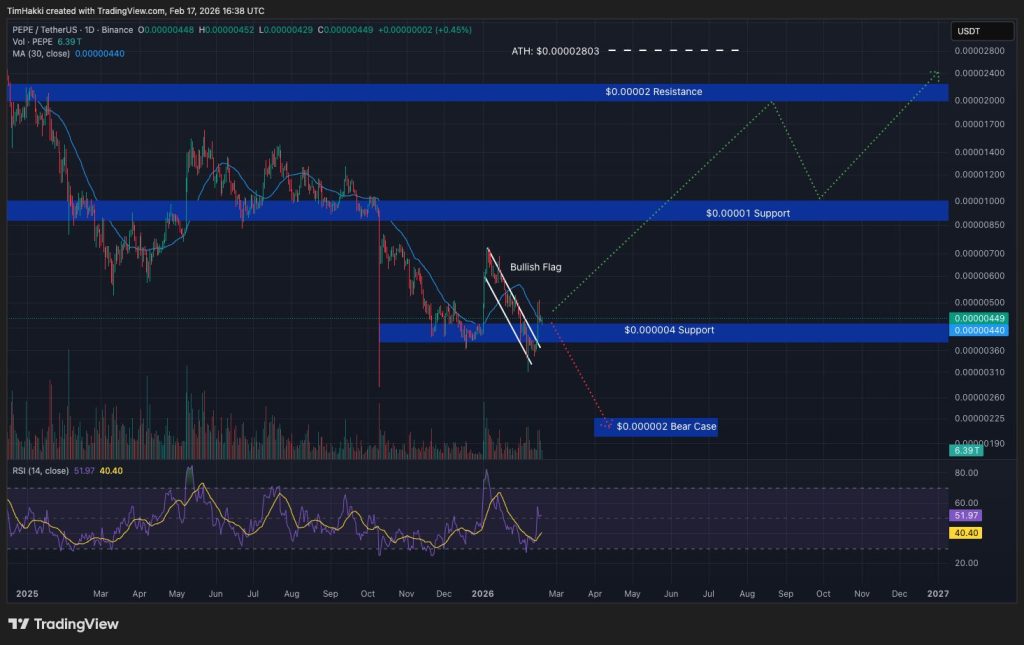Click the purple 51.97 RSI value tag

tap(965, 515)
